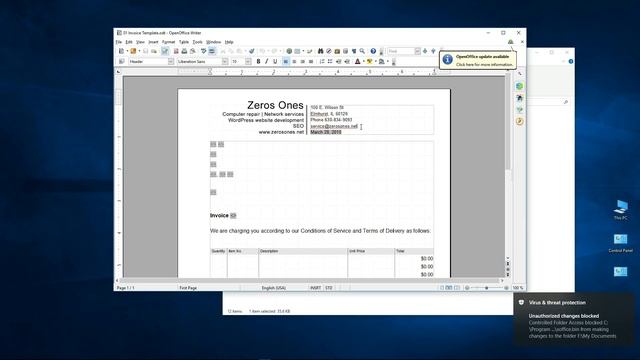The height and width of the screenshot is (360, 640).
Task: Run Spelling and Grammar check icon
Action: [x=204, y=51]
